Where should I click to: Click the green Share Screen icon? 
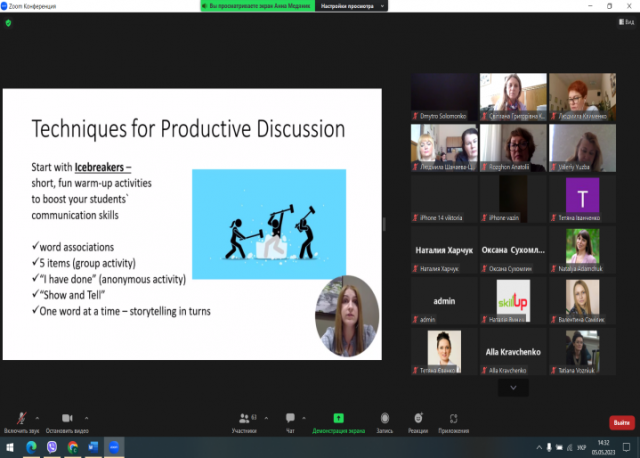pyautogui.click(x=338, y=418)
